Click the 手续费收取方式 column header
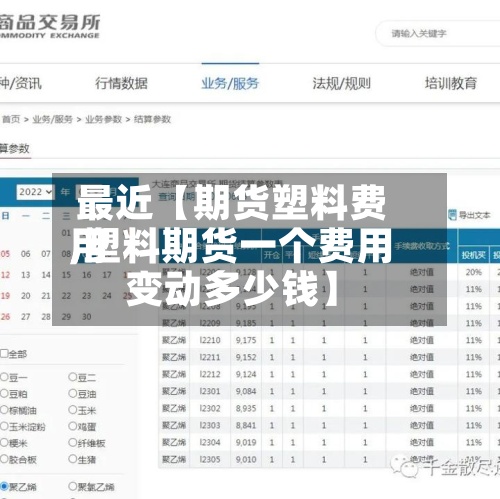The width and height of the screenshot is (500, 499). coord(422,246)
